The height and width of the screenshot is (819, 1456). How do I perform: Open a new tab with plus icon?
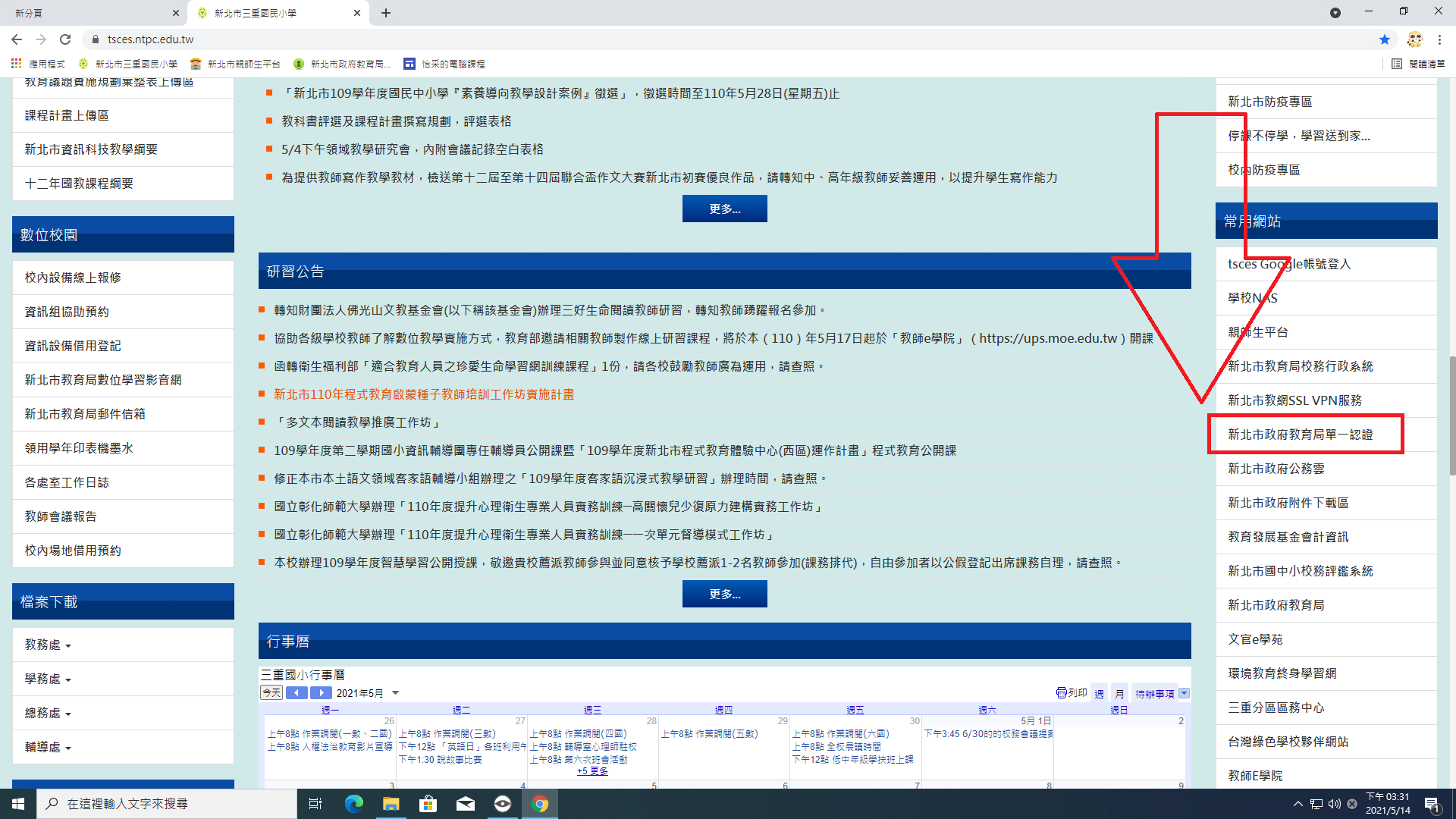tap(386, 13)
